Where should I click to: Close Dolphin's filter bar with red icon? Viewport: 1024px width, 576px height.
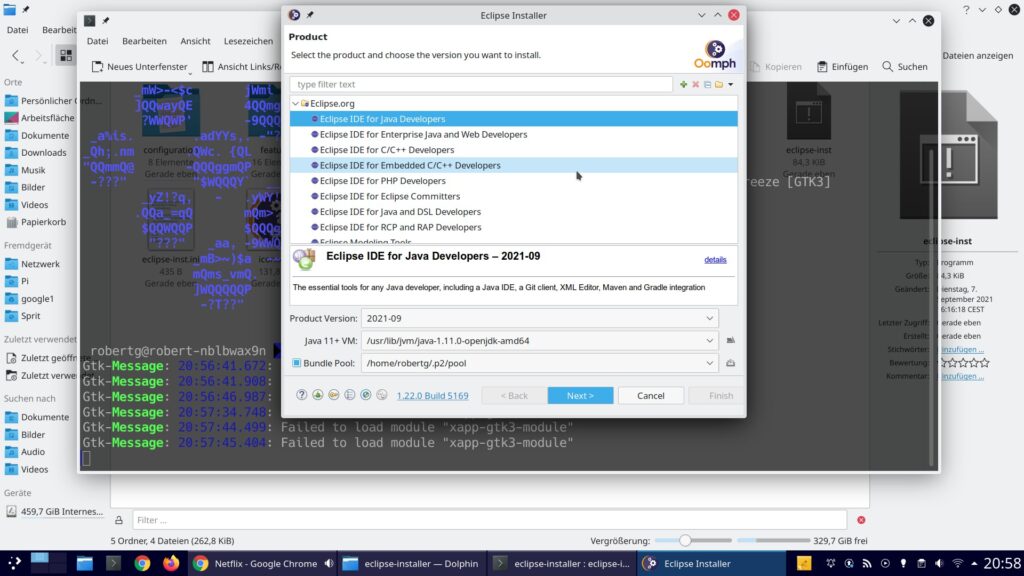coord(861,520)
